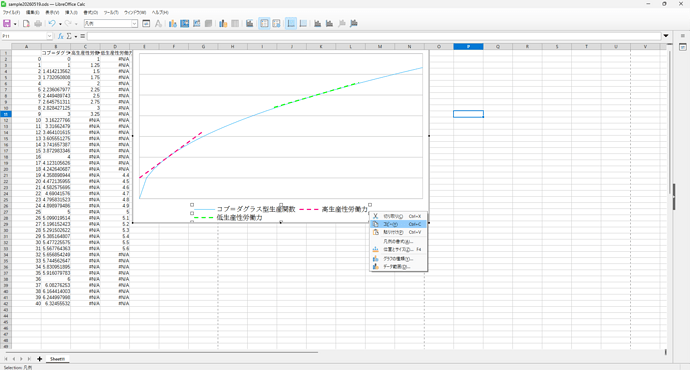Screen dimensions: 690x370
Task: Open the ウィンドウ menu
Action: click(x=135, y=13)
